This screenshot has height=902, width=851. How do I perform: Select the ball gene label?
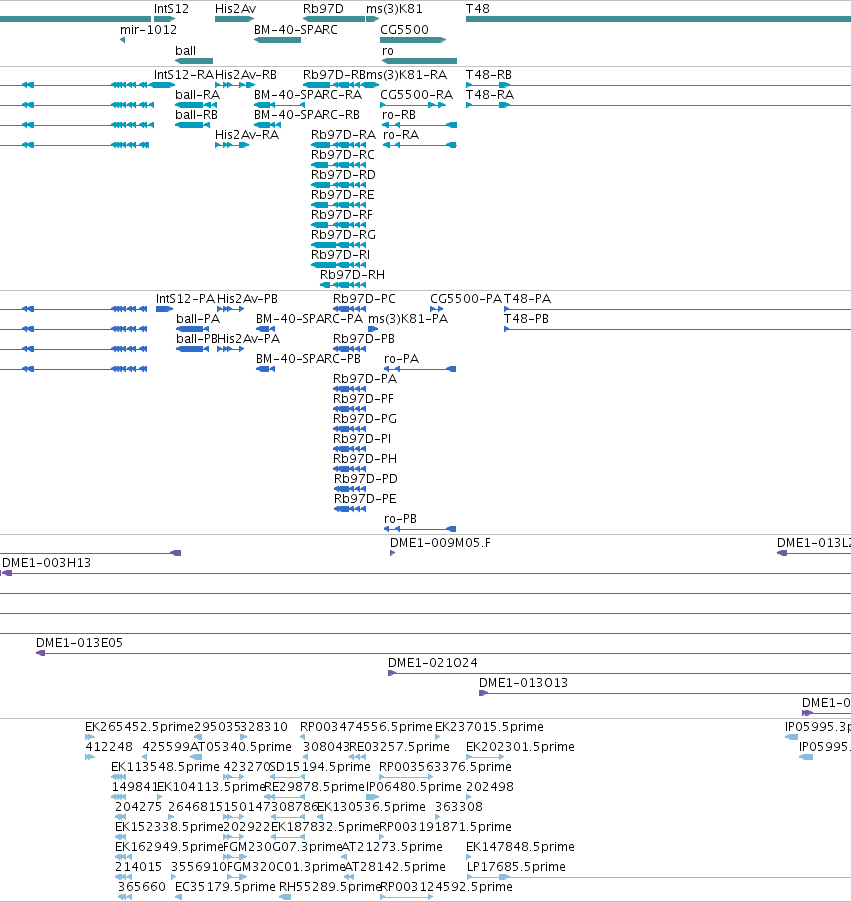pos(185,51)
